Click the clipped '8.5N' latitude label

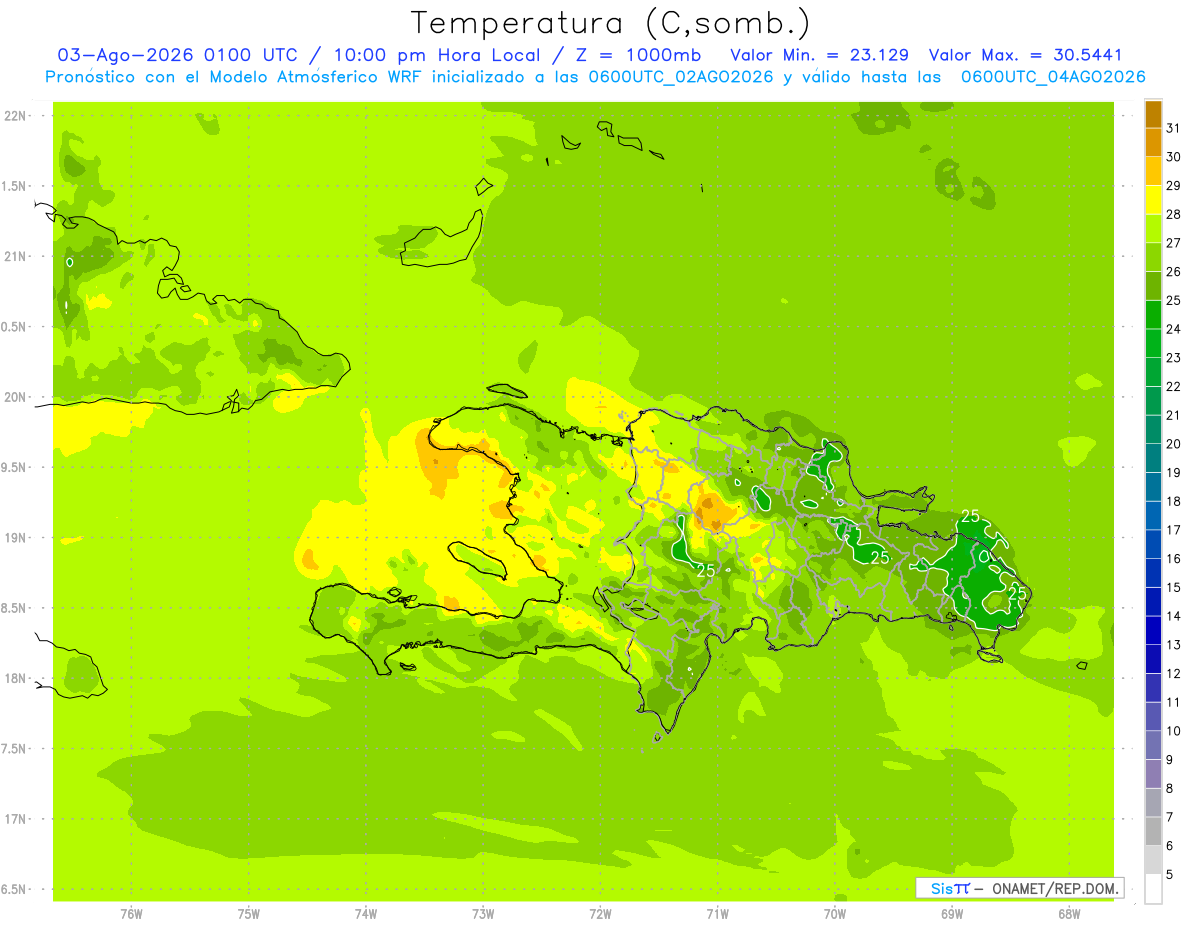pos(15,608)
